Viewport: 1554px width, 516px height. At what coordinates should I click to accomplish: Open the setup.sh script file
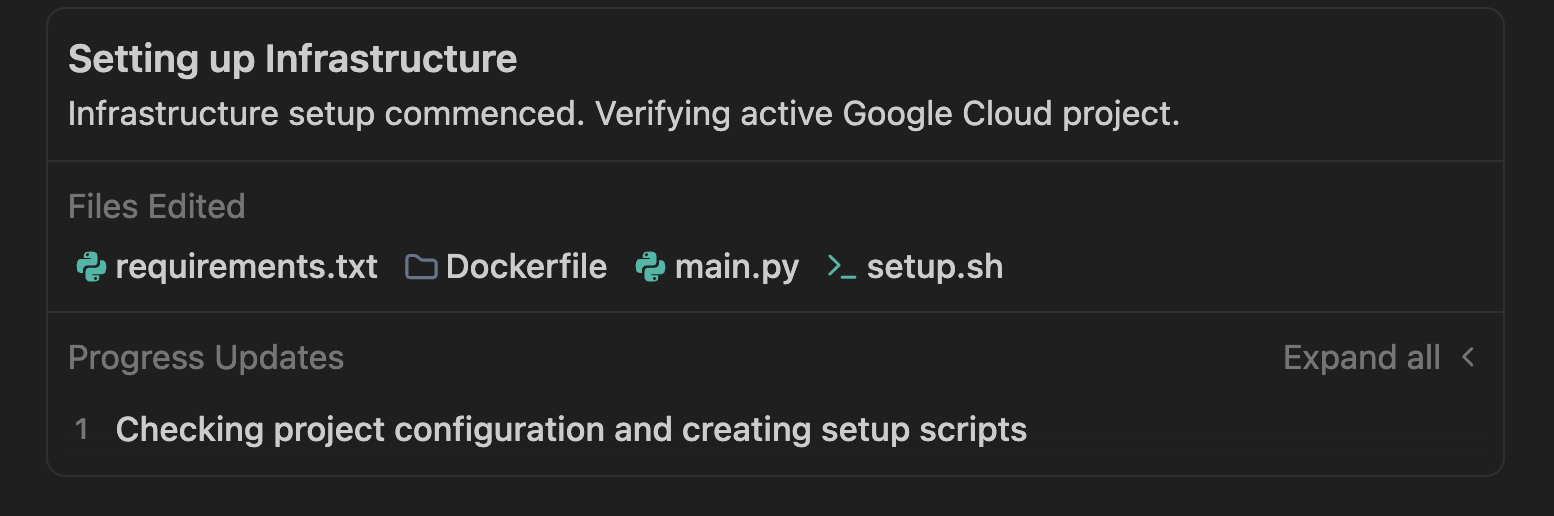point(934,267)
